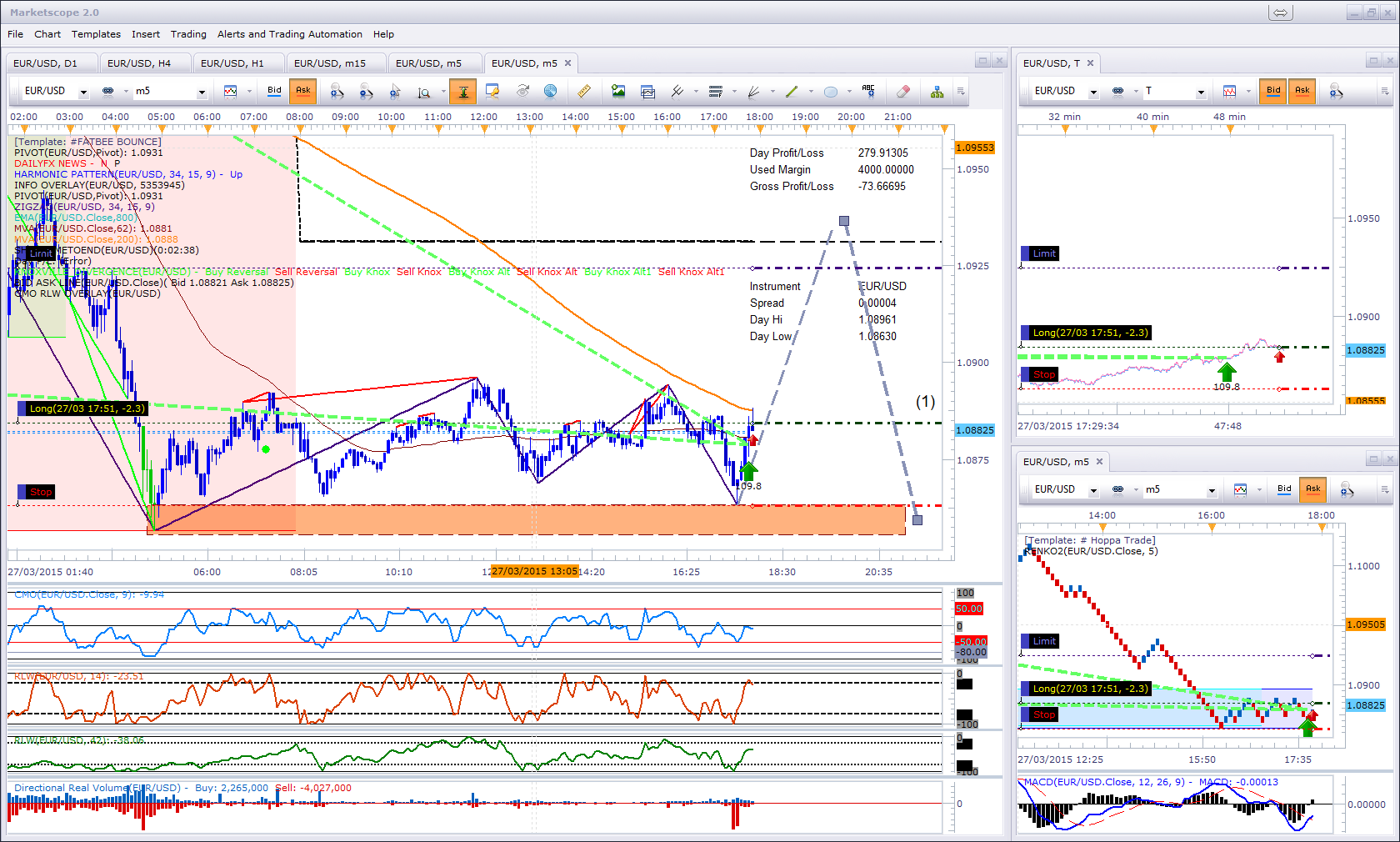The height and width of the screenshot is (842, 1400).
Task: Click the ABC text label tool
Action: (868, 90)
